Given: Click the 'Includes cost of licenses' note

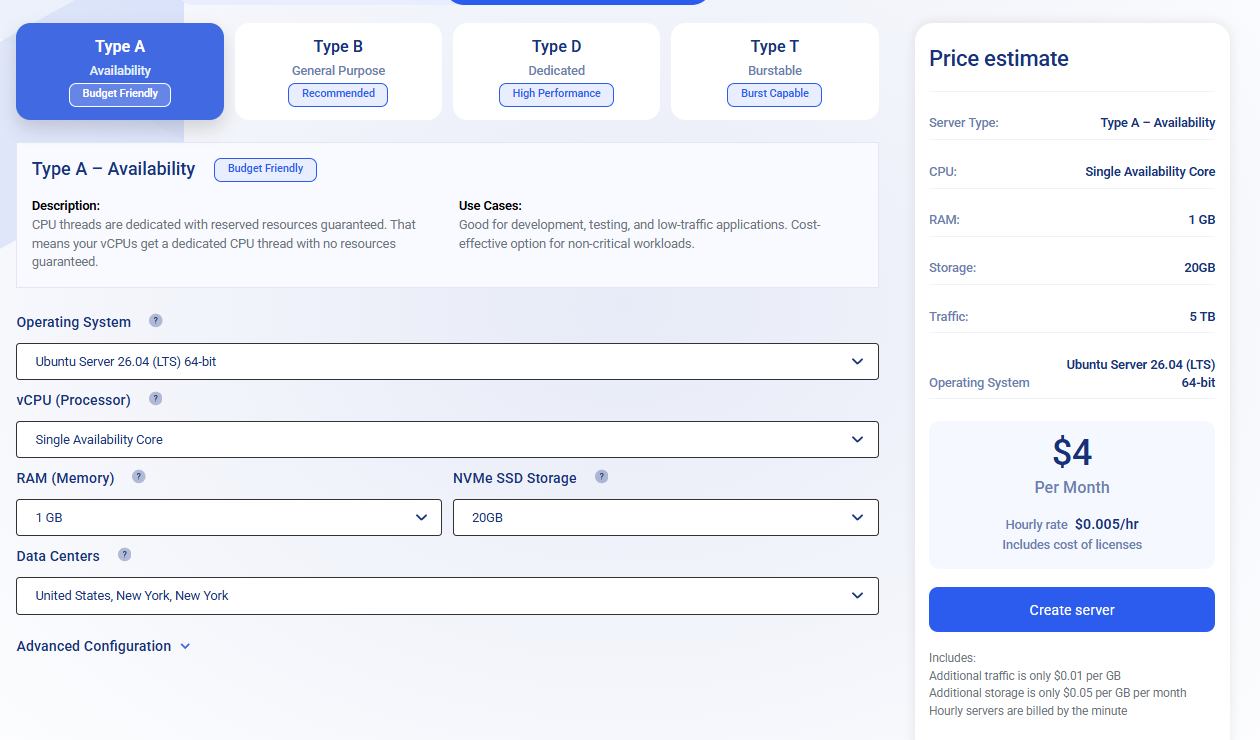Looking at the screenshot, I should click(1072, 545).
